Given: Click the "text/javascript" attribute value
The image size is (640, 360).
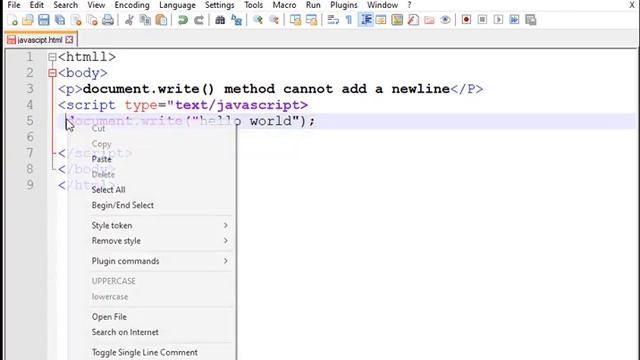Looking at the screenshot, I should click(x=237, y=105).
